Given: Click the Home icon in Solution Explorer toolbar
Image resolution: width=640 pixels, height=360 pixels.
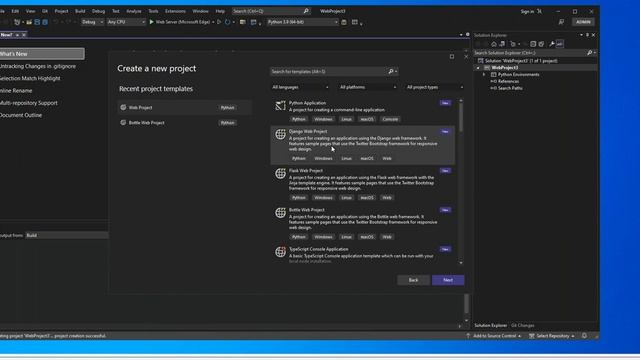Looking at the screenshot, I should (x=494, y=44).
